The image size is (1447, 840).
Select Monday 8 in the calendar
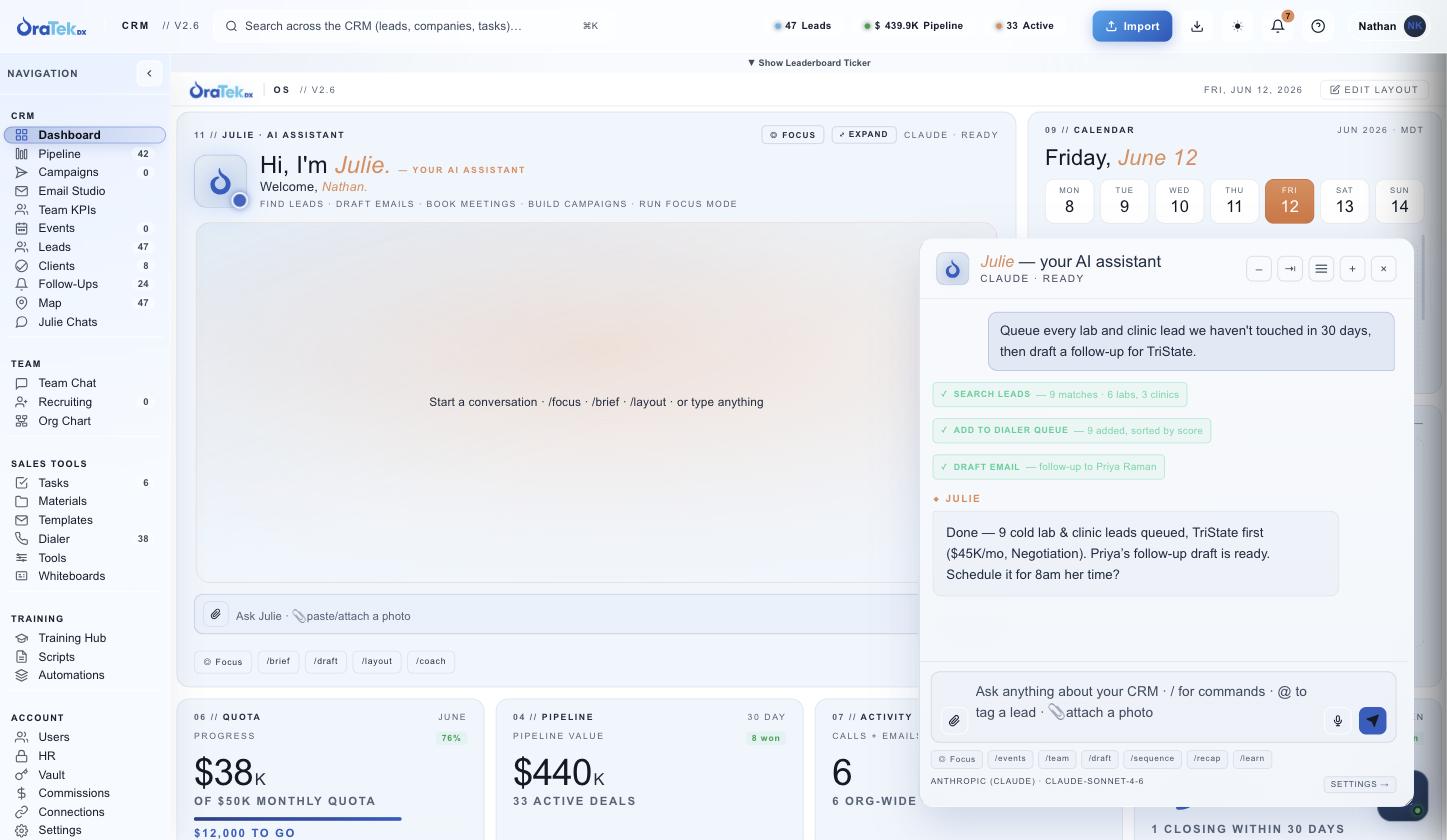1069,201
